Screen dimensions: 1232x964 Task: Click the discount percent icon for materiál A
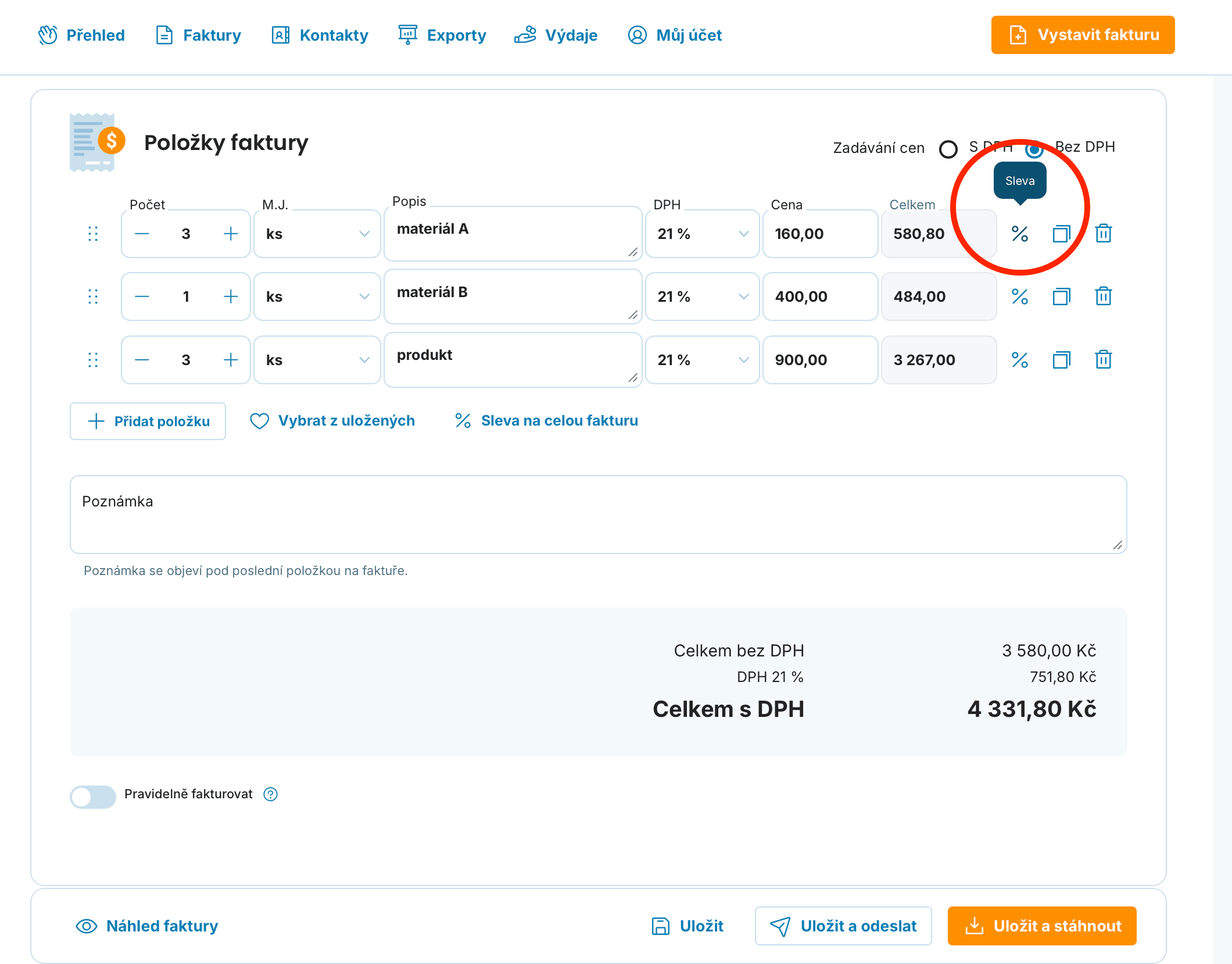[x=1020, y=234]
